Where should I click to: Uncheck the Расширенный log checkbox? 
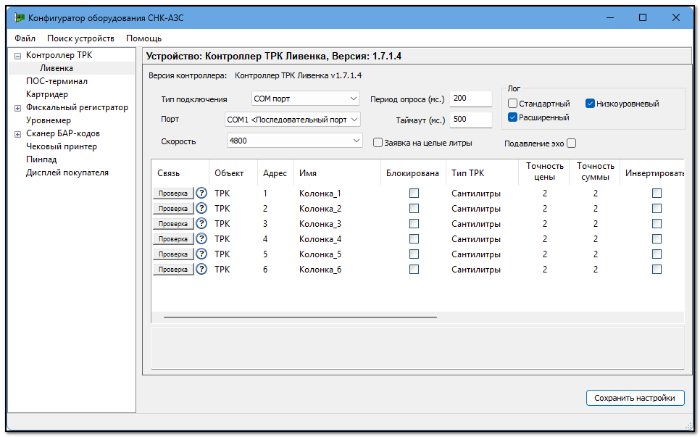512,117
